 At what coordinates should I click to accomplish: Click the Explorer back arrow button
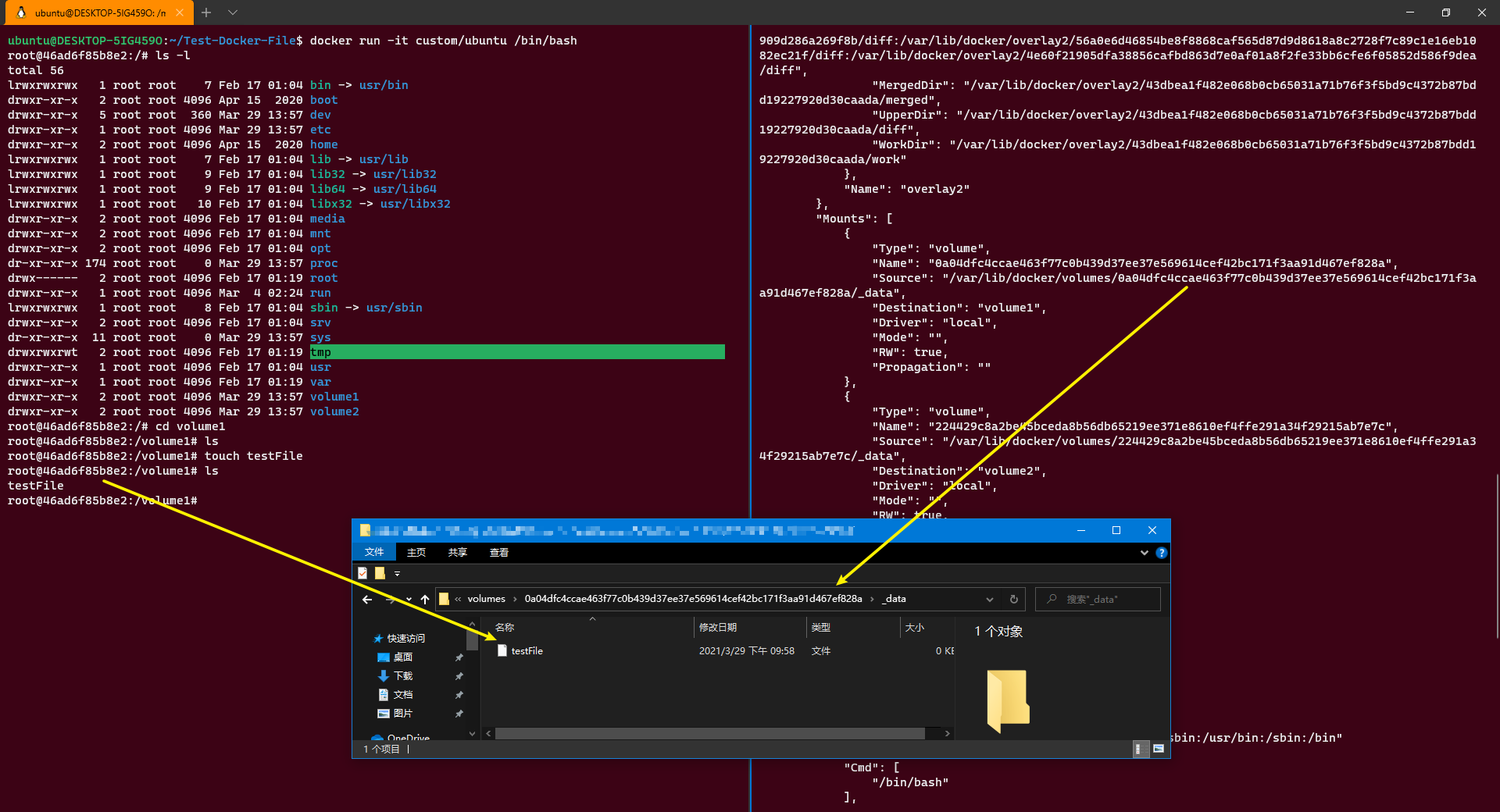pyautogui.click(x=367, y=600)
